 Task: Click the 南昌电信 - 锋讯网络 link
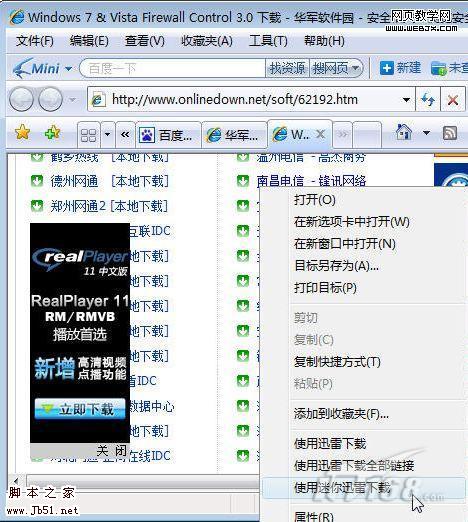(x=311, y=181)
